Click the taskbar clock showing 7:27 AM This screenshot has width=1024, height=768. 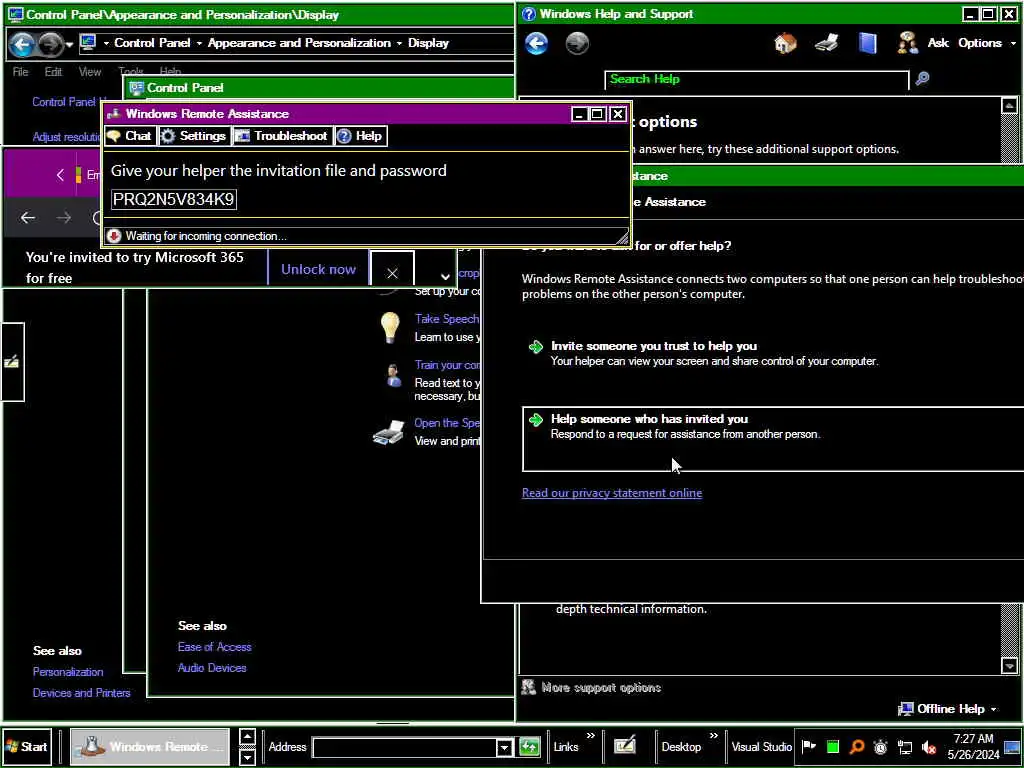point(973,746)
